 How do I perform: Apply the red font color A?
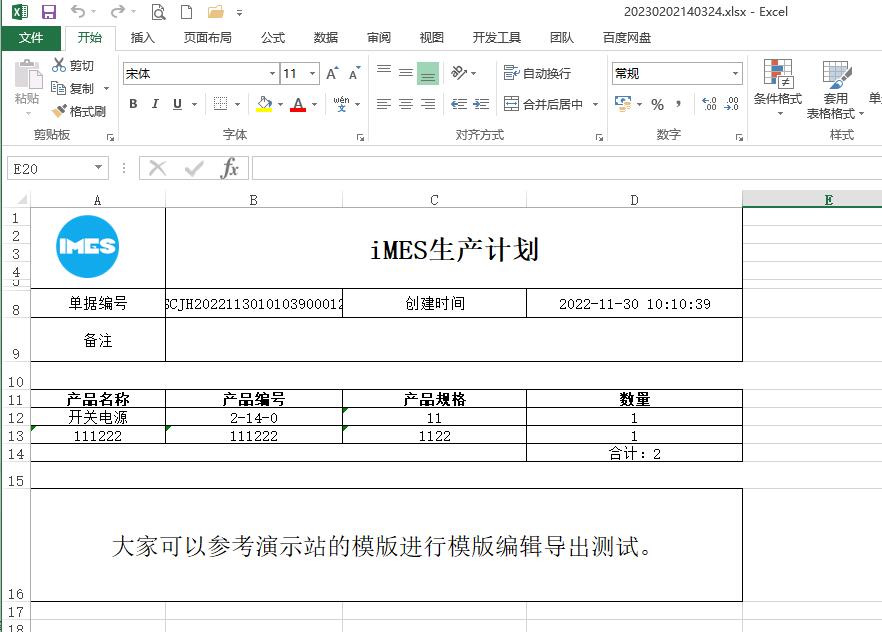point(298,104)
